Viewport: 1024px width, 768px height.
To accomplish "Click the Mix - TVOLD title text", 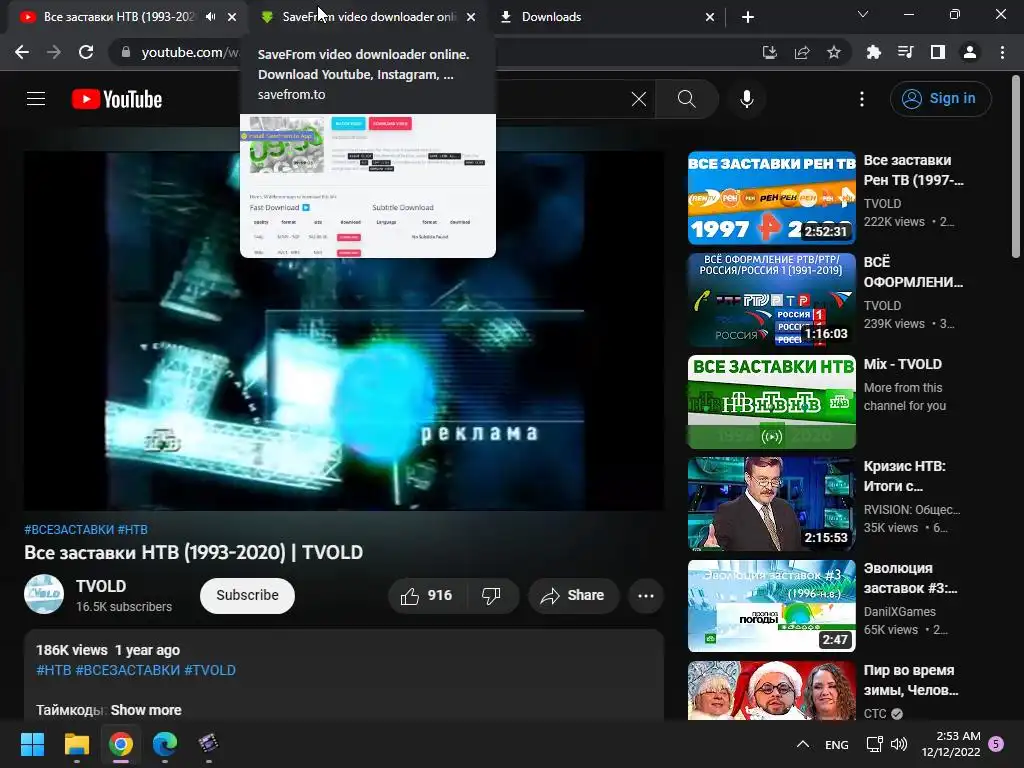I will [x=903, y=364].
